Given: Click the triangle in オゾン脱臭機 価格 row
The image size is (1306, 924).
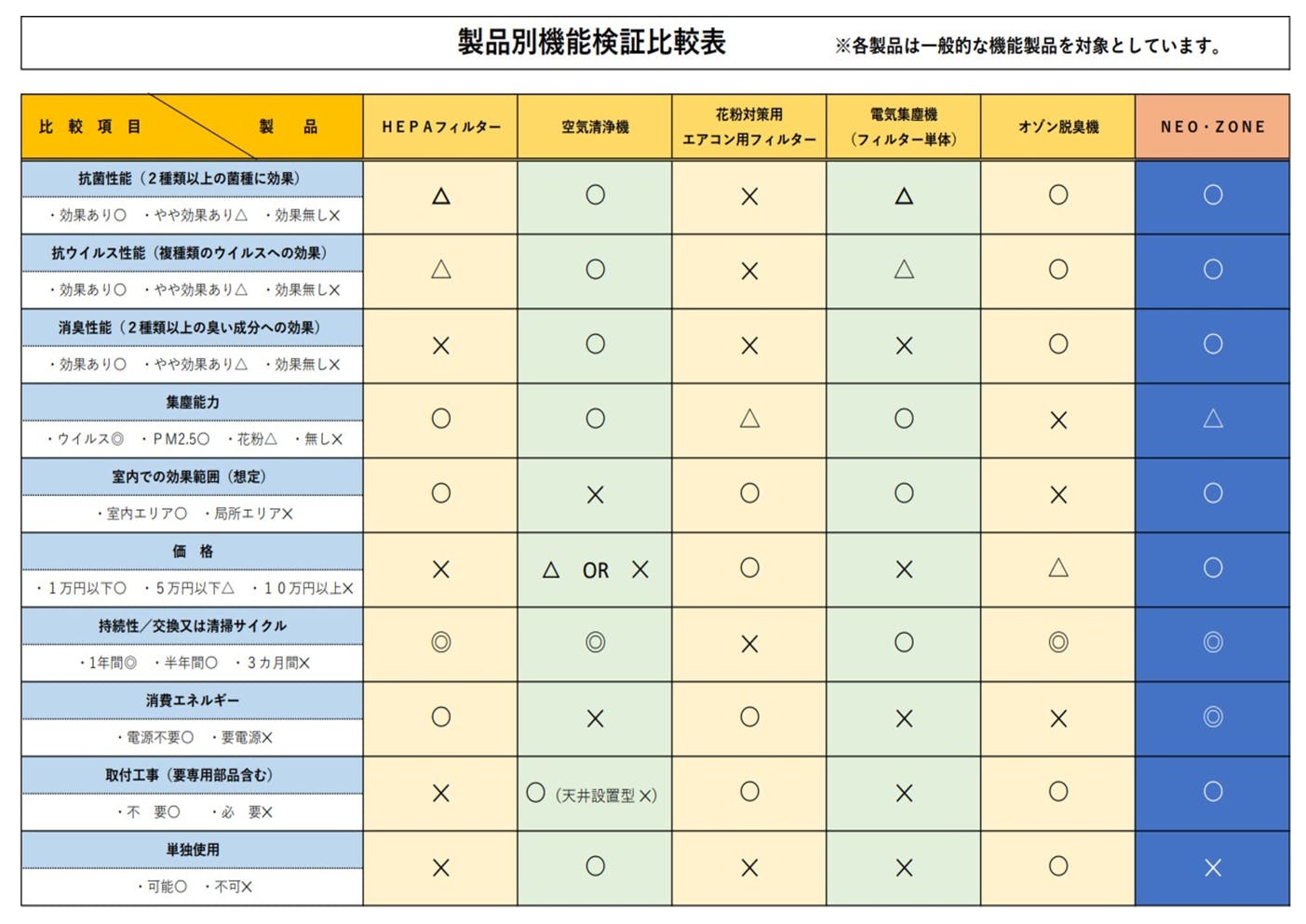Looking at the screenshot, I should click(1057, 568).
